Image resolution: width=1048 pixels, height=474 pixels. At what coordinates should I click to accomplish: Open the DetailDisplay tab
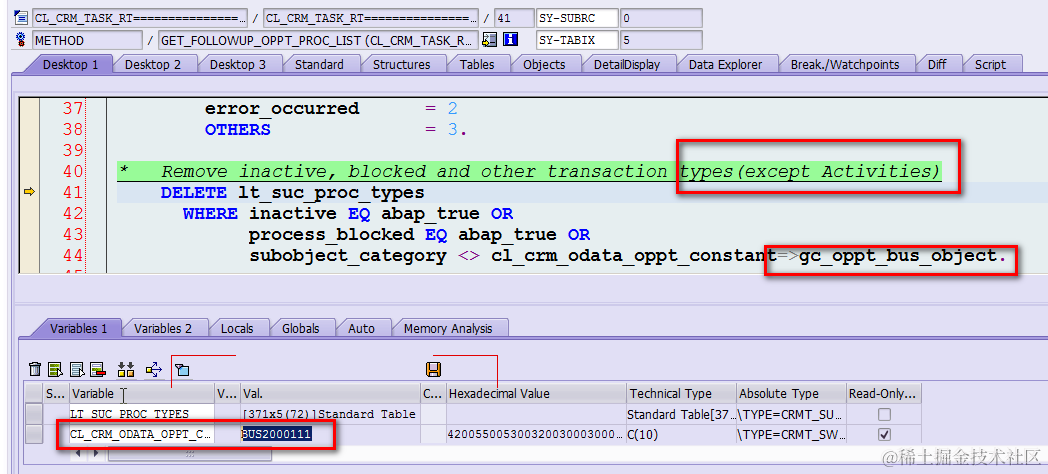[626, 64]
